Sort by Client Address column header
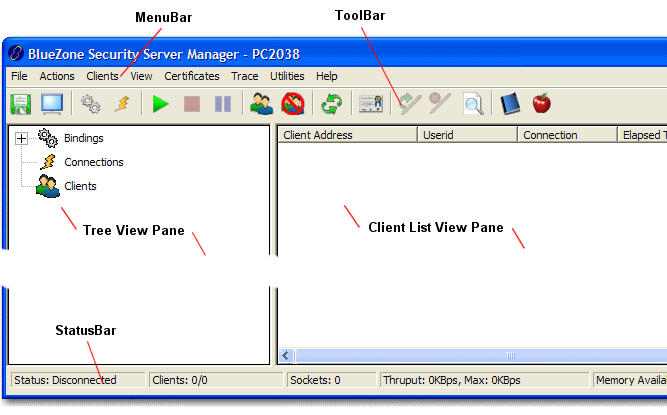This screenshot has height=415, width=667. pyautogui.click(x=348, y=135)
